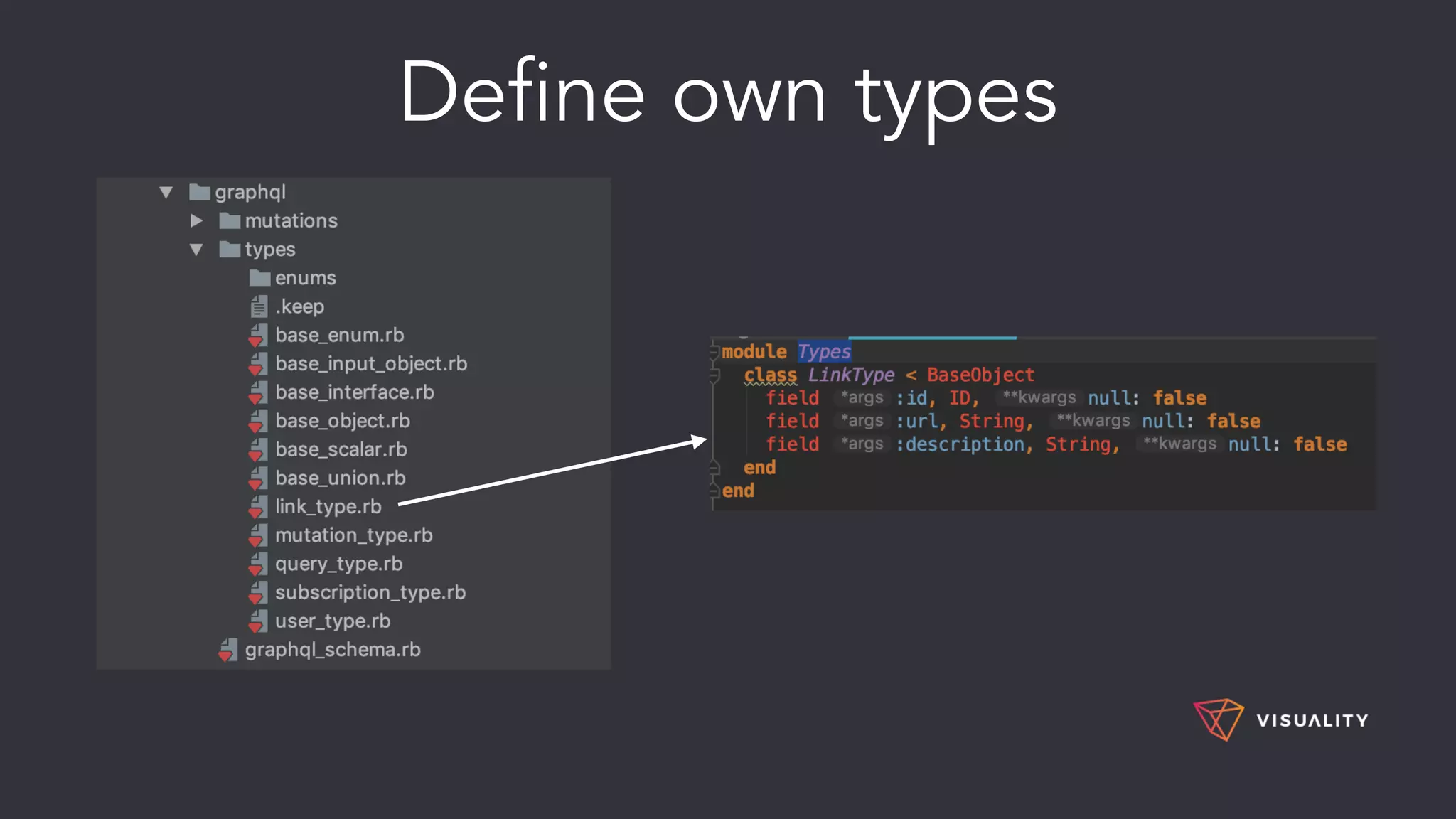
Task: Open base_input_object.rb in the tree
Action: [371, 364]
